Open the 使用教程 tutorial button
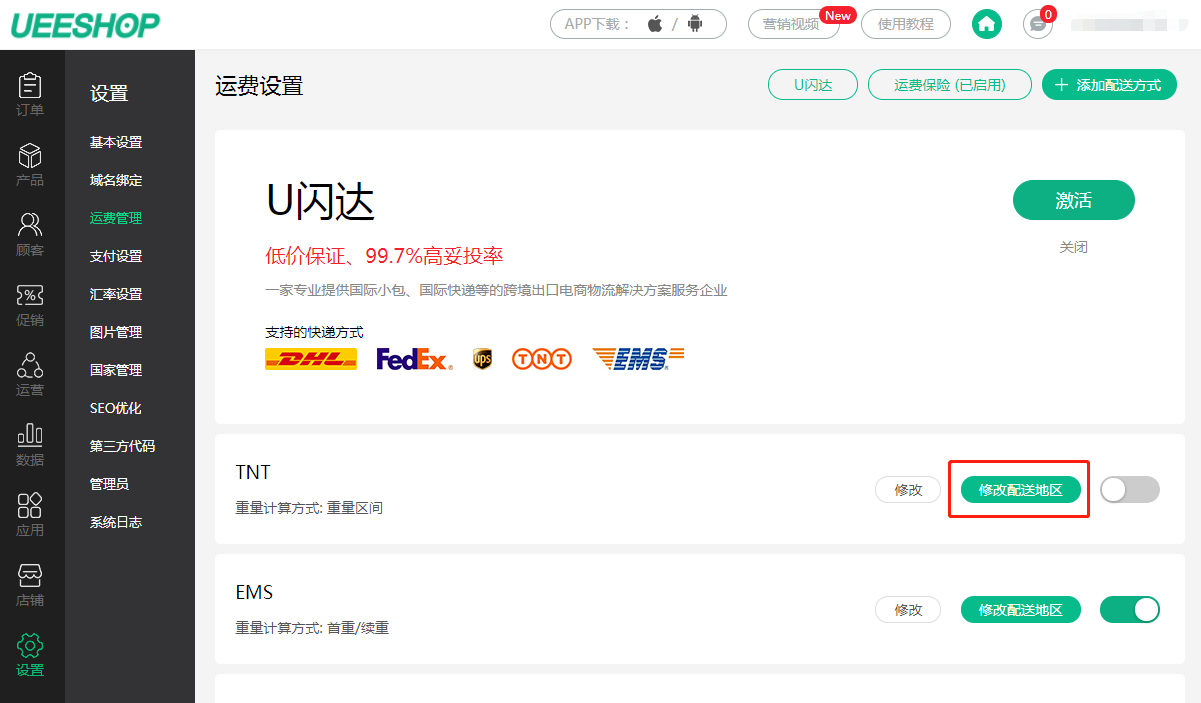Viewport: 1201px width, 703px height. coord(906,24)
